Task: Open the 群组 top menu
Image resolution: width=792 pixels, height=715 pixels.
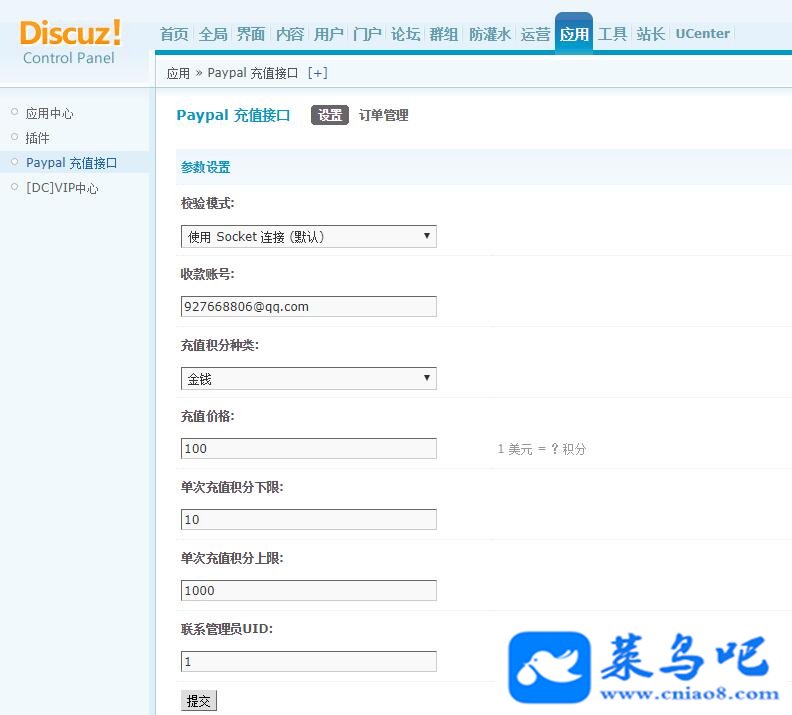Action: point(443,34)
